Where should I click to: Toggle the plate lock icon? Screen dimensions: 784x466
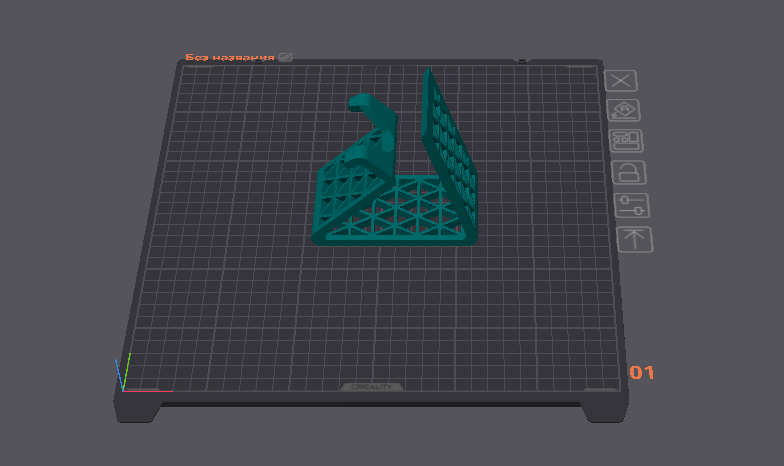pyautogui.click(x=629, y=172)
